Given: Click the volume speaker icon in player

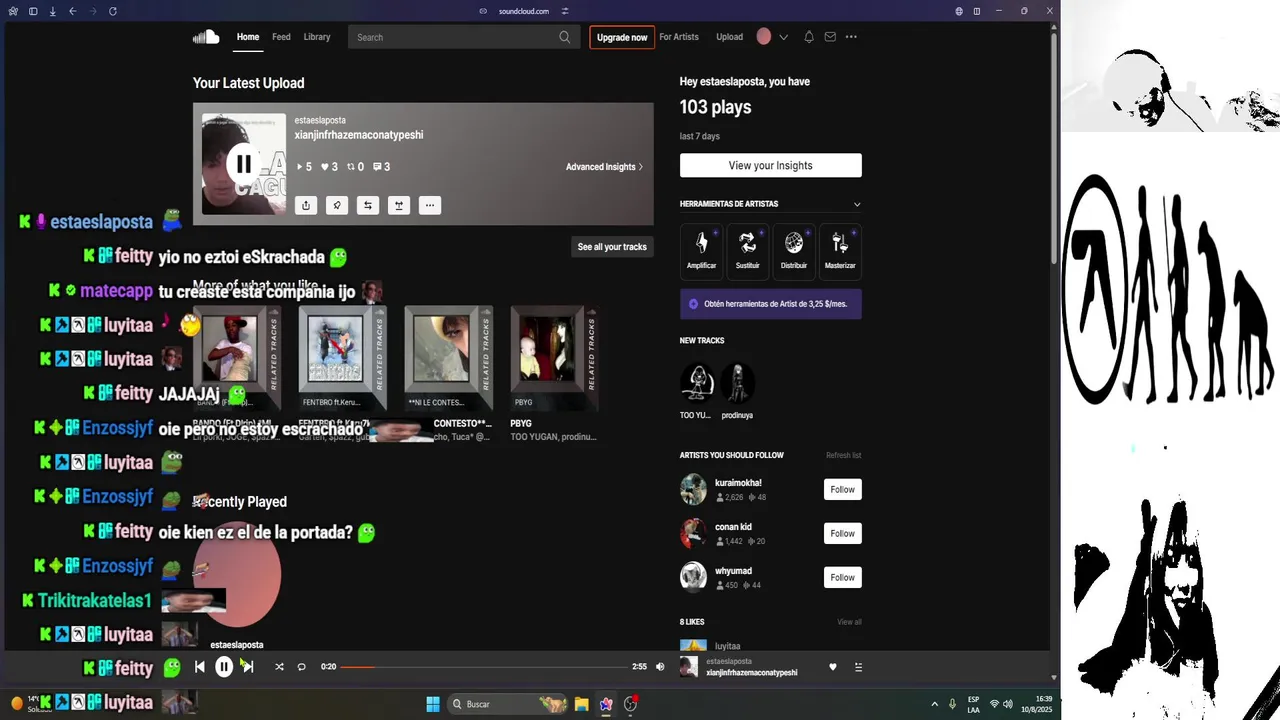Looking at the screenshot, I should [x=659, y=667].
